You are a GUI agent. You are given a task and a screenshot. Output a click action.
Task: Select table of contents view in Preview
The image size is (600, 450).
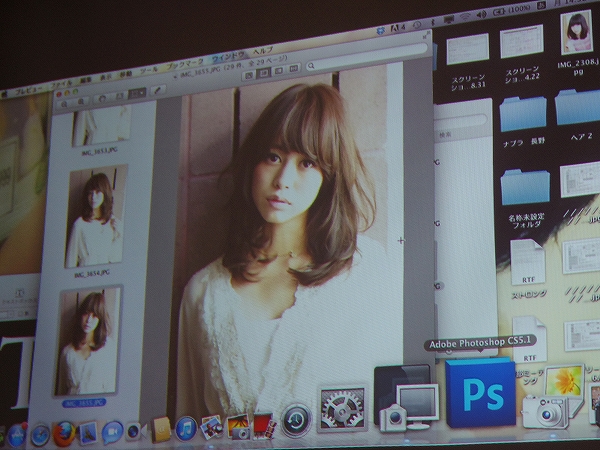coord(279,71)
